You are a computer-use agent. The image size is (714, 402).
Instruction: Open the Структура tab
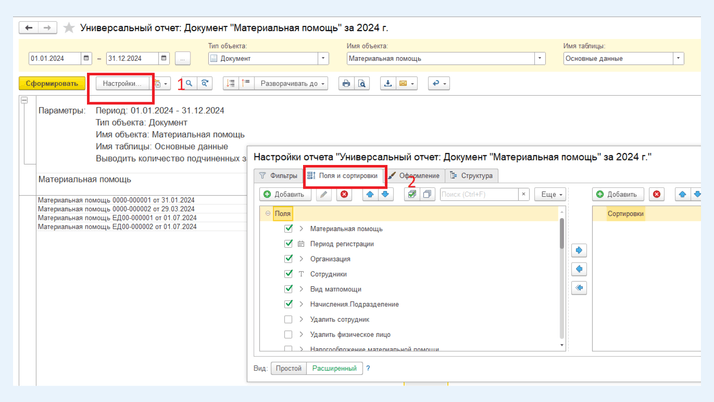[472, 176]
